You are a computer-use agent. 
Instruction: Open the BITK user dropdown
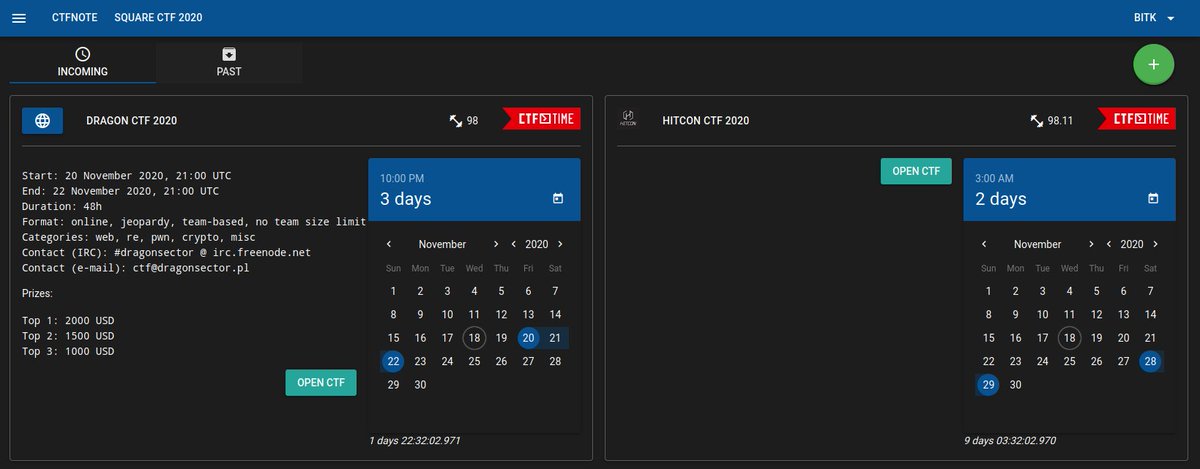click(1153, 18)
